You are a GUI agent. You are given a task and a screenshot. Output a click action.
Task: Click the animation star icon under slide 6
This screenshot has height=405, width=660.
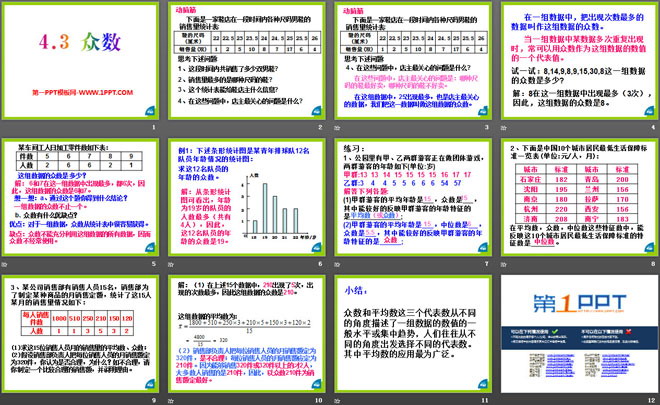coord(171,264)
